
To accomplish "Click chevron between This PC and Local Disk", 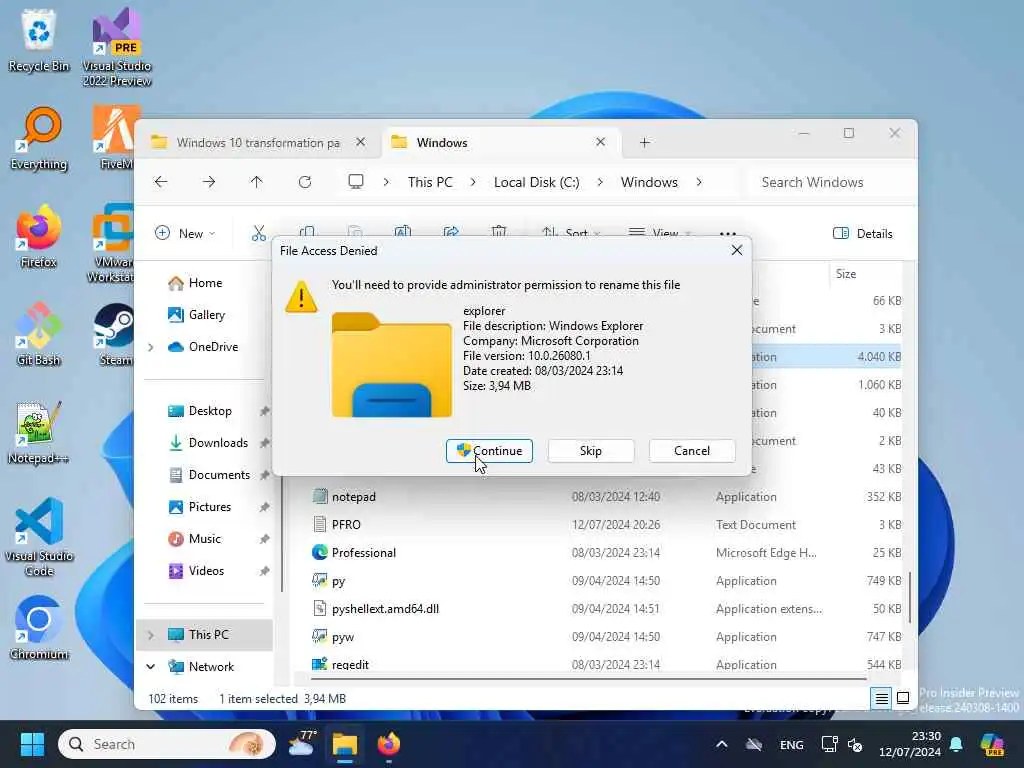I will click(473, 182).
